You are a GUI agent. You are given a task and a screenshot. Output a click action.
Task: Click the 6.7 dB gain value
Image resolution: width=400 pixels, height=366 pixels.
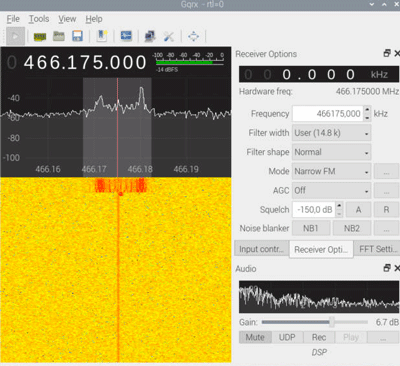click(387, 322)
